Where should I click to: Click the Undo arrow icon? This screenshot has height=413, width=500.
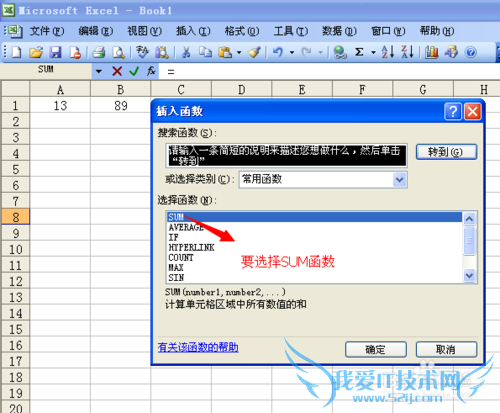[x=278, y=52]
